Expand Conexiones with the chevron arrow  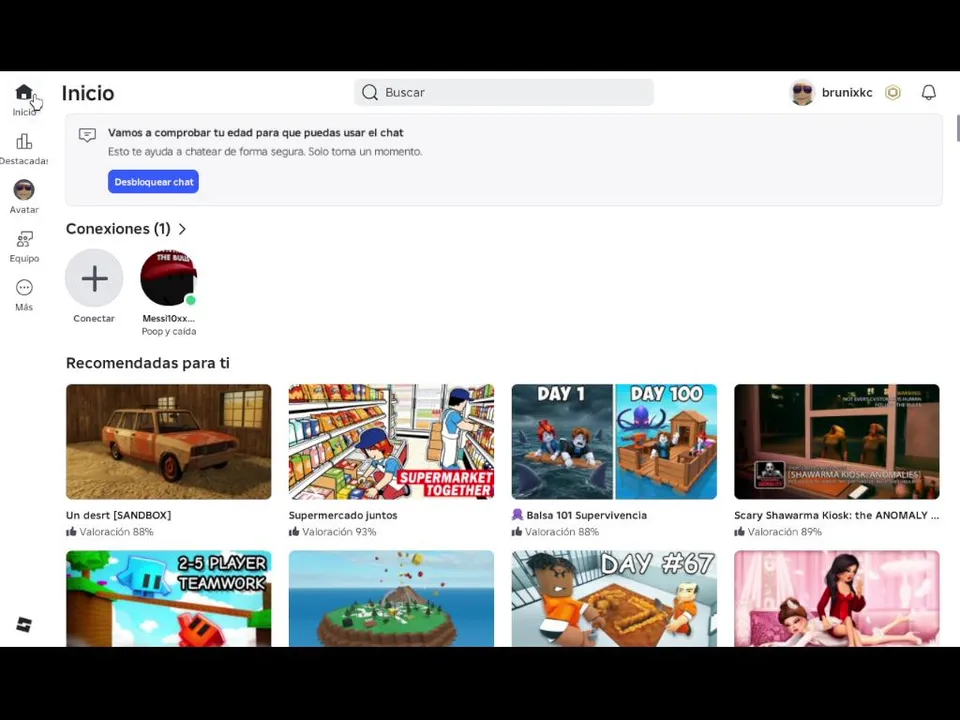182,229
